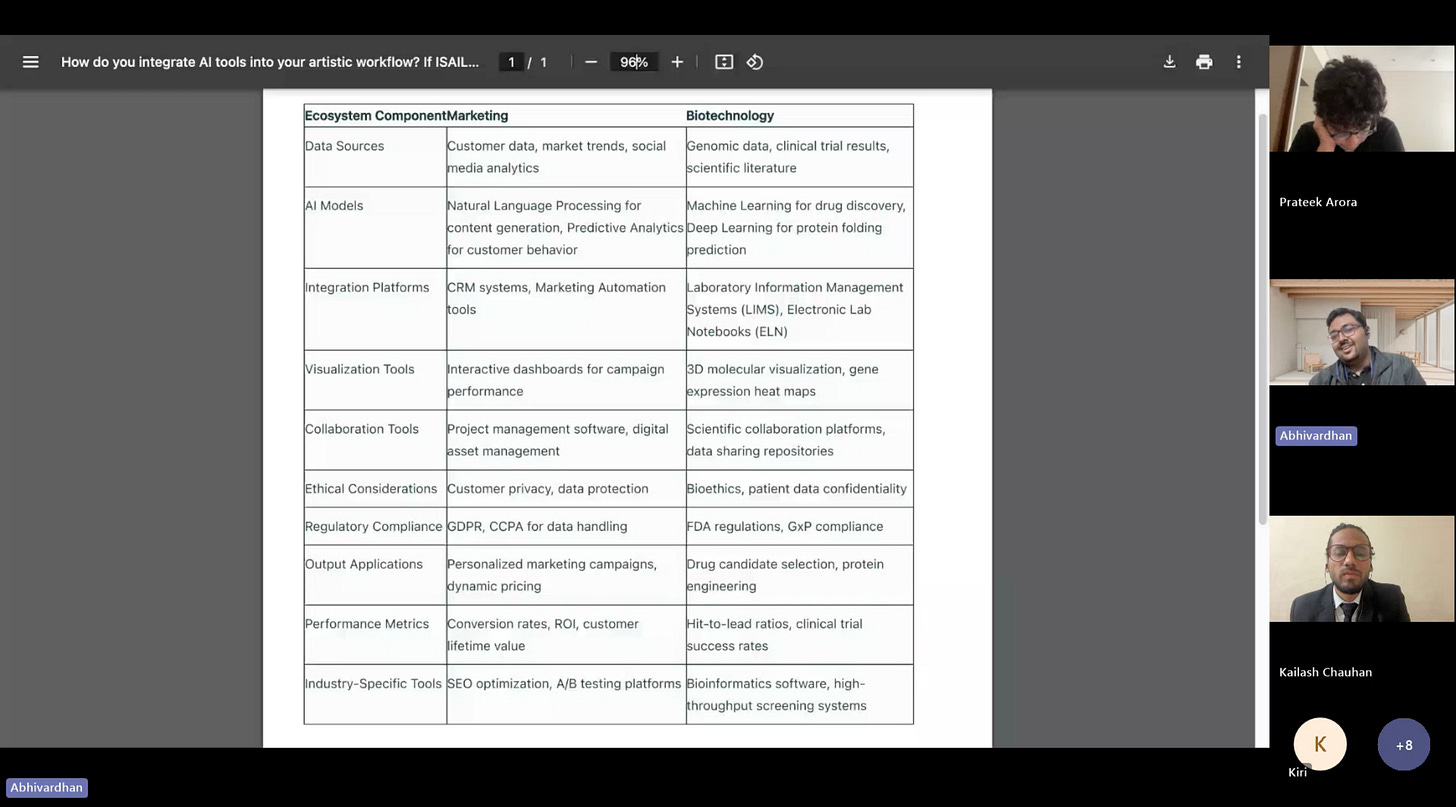Click the Data Sources row label

[x=345, y=146]
